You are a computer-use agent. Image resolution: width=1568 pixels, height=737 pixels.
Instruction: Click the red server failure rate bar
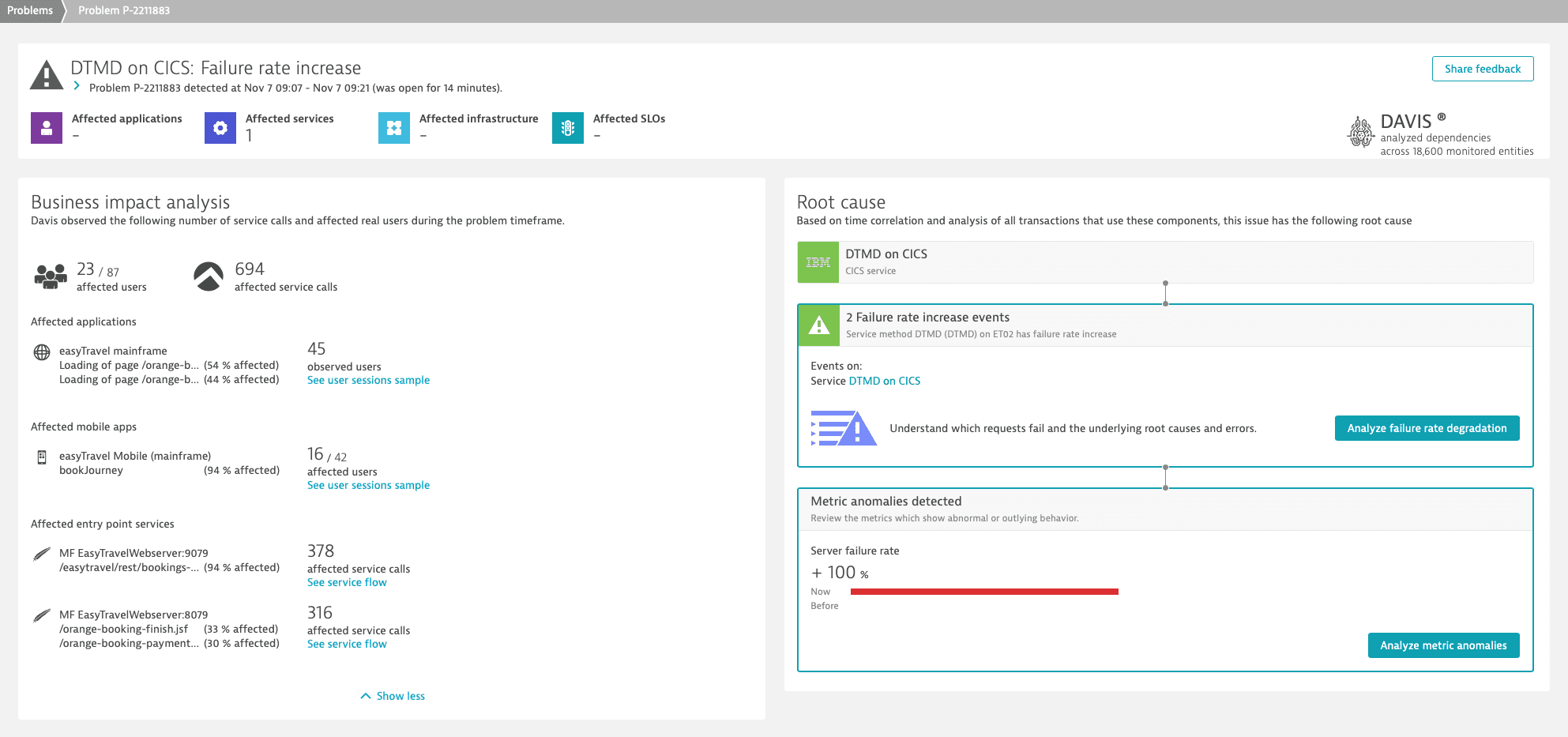984,592
